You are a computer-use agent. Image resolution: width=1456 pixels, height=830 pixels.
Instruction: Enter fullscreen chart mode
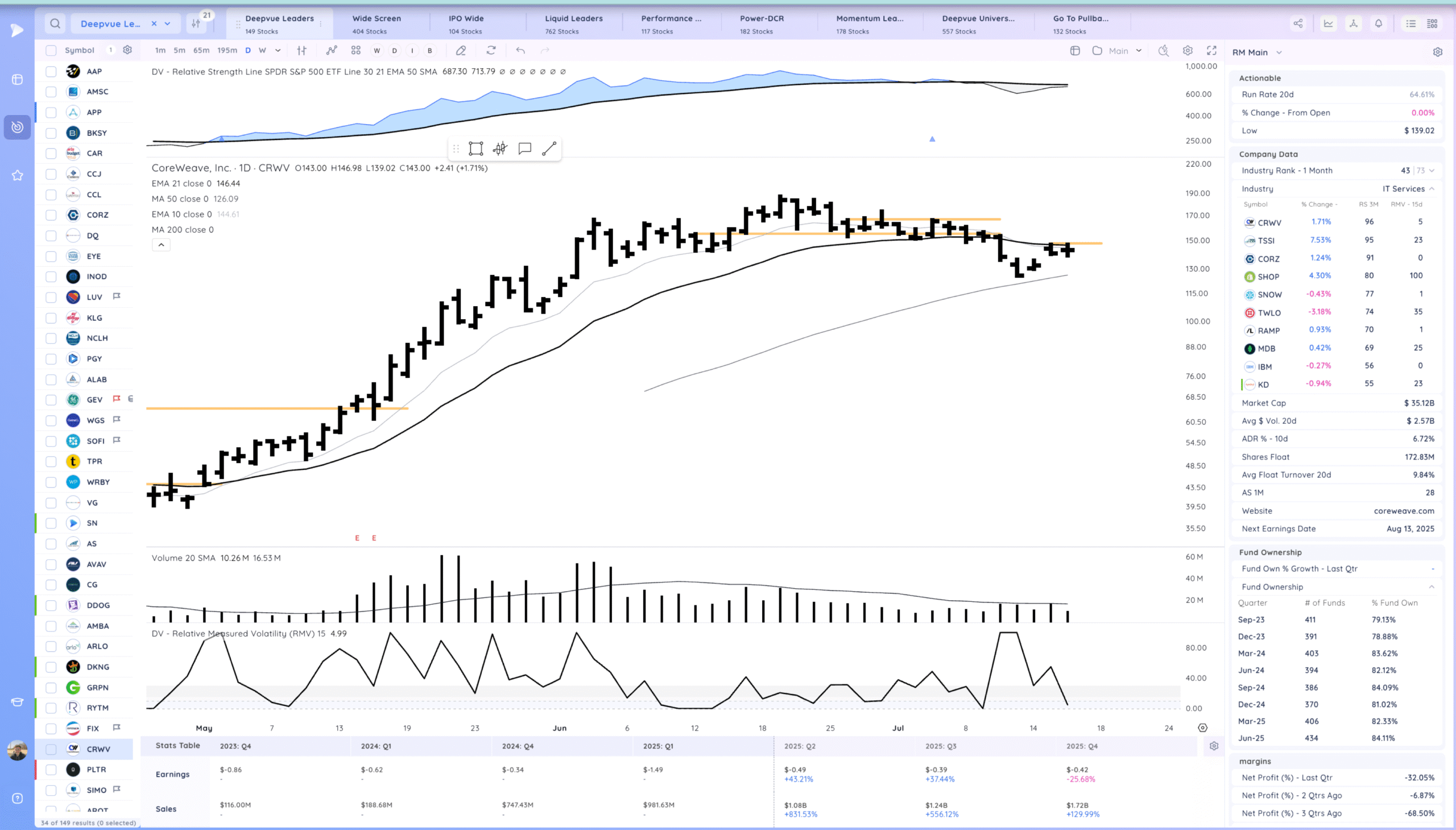(1211, 50)
